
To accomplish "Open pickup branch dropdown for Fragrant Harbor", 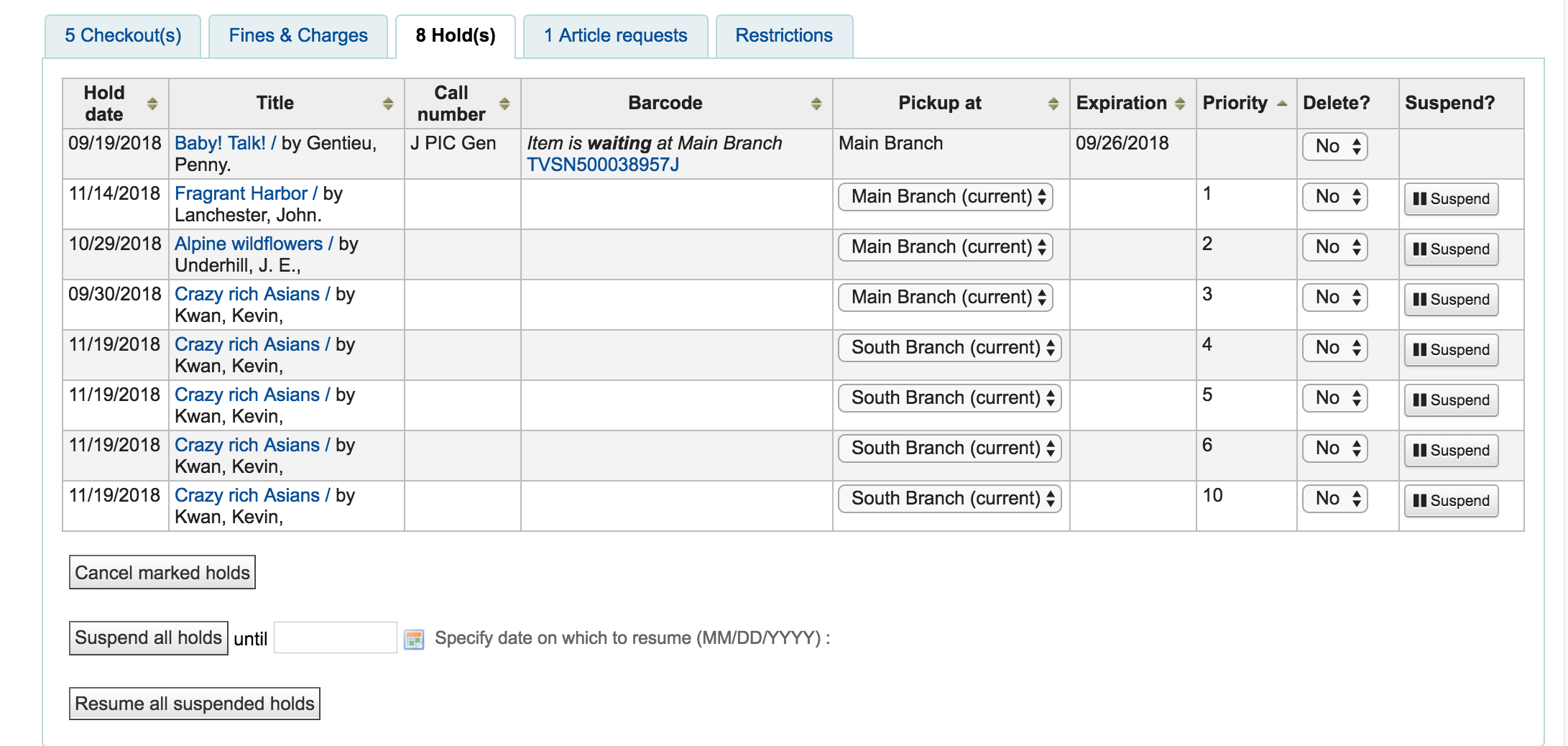I will pyautogui.click(x=945, y=197).
